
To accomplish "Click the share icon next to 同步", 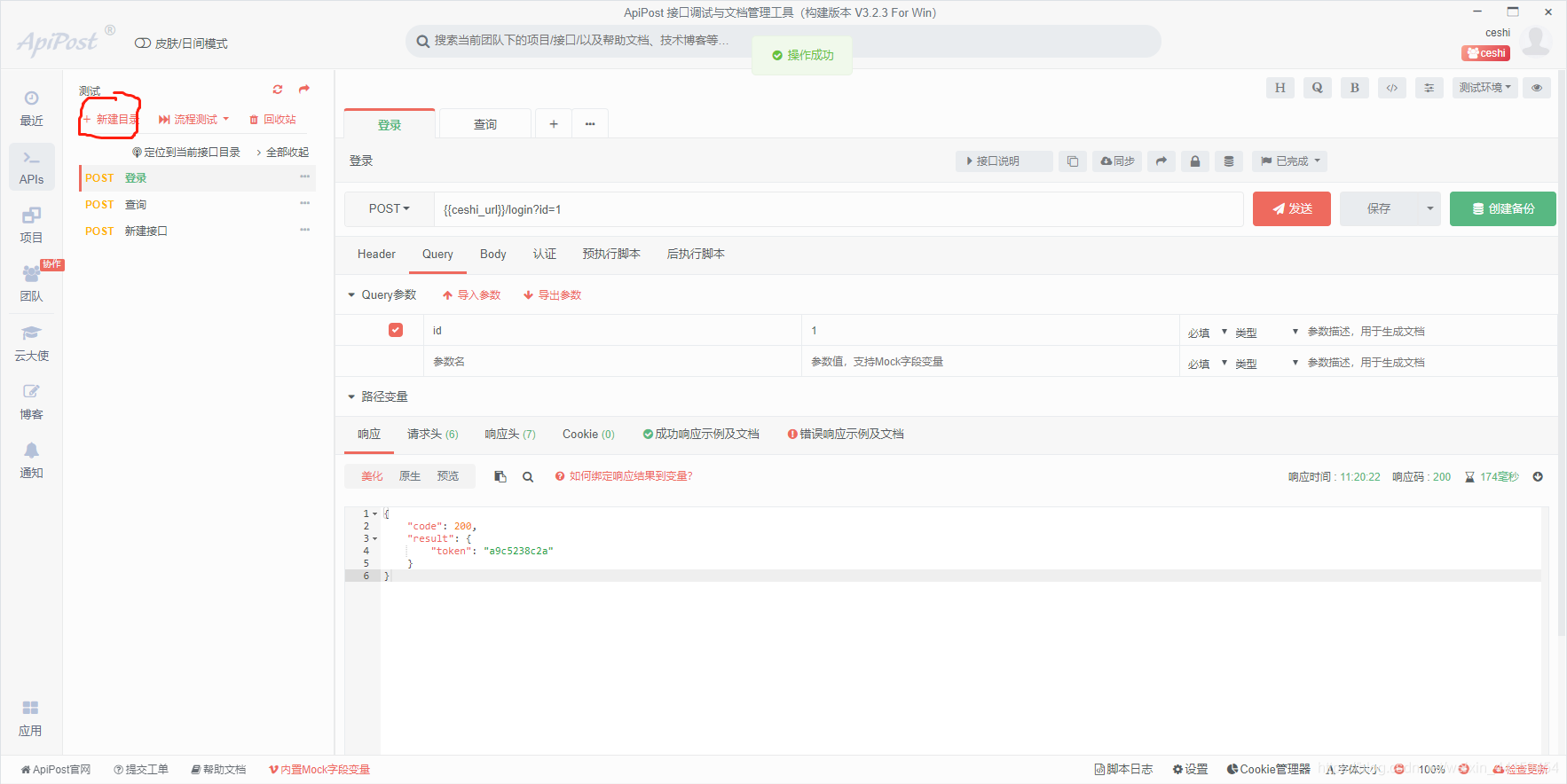I will pos(1161,161).
